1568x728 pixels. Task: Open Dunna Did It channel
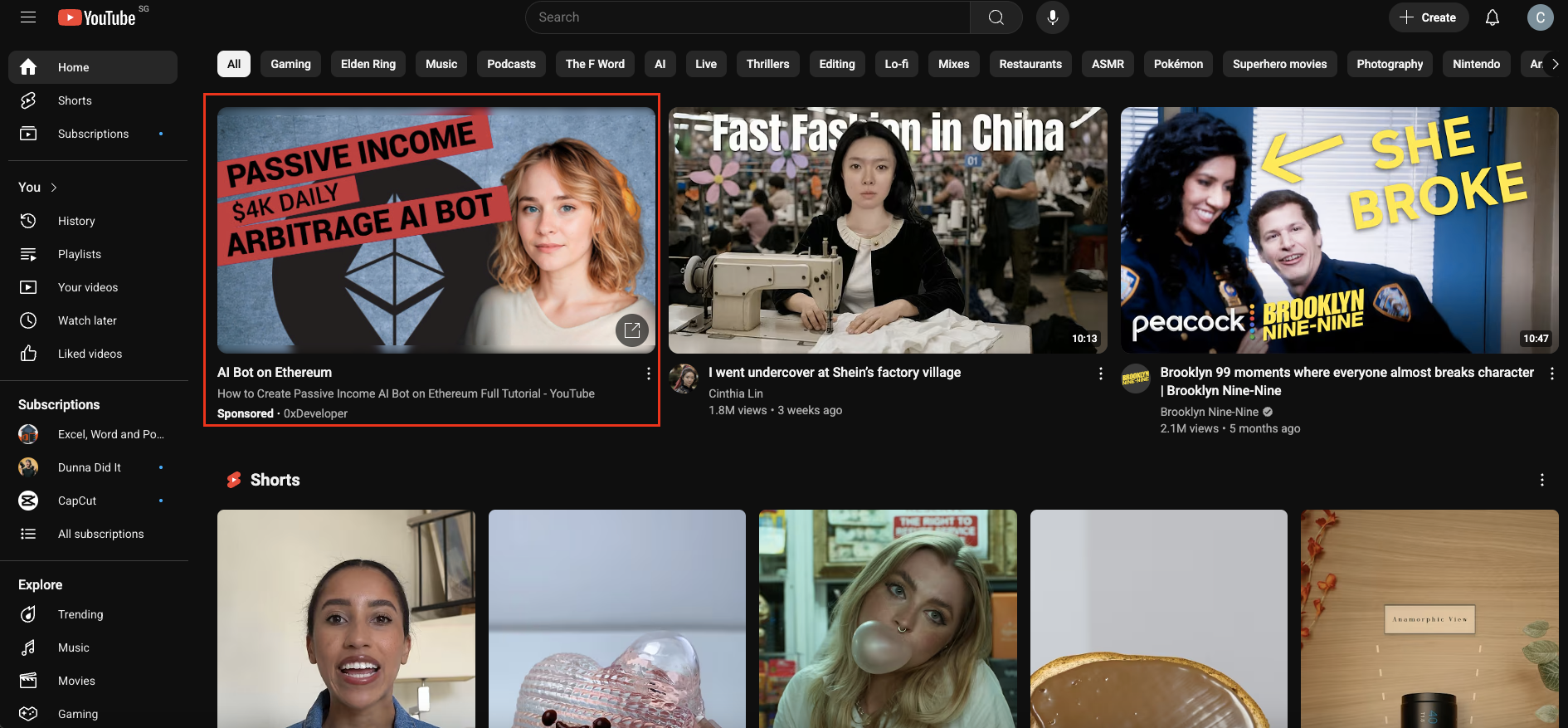tap(93, 467)
